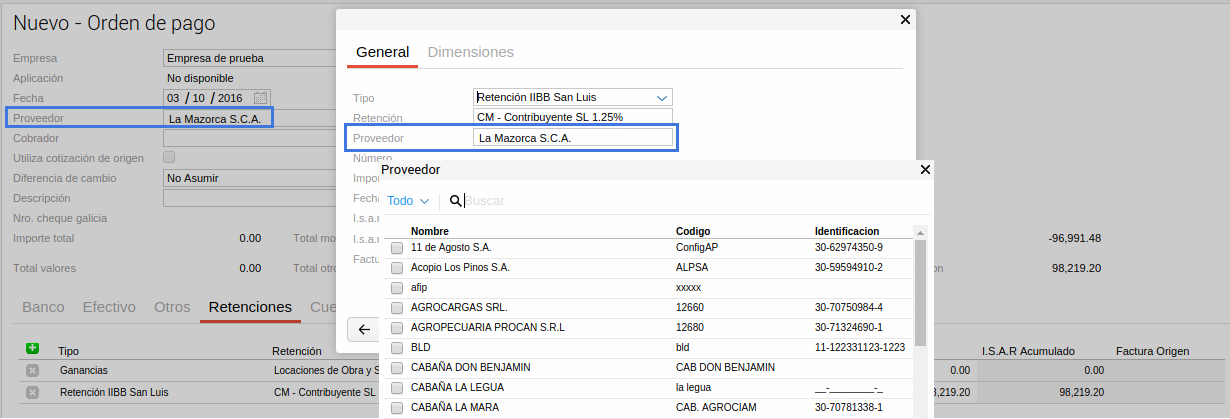The height and width of the screenshot is (419, 1230).
Task: Click the back arrow button
Action: click(x=364, y=329)
